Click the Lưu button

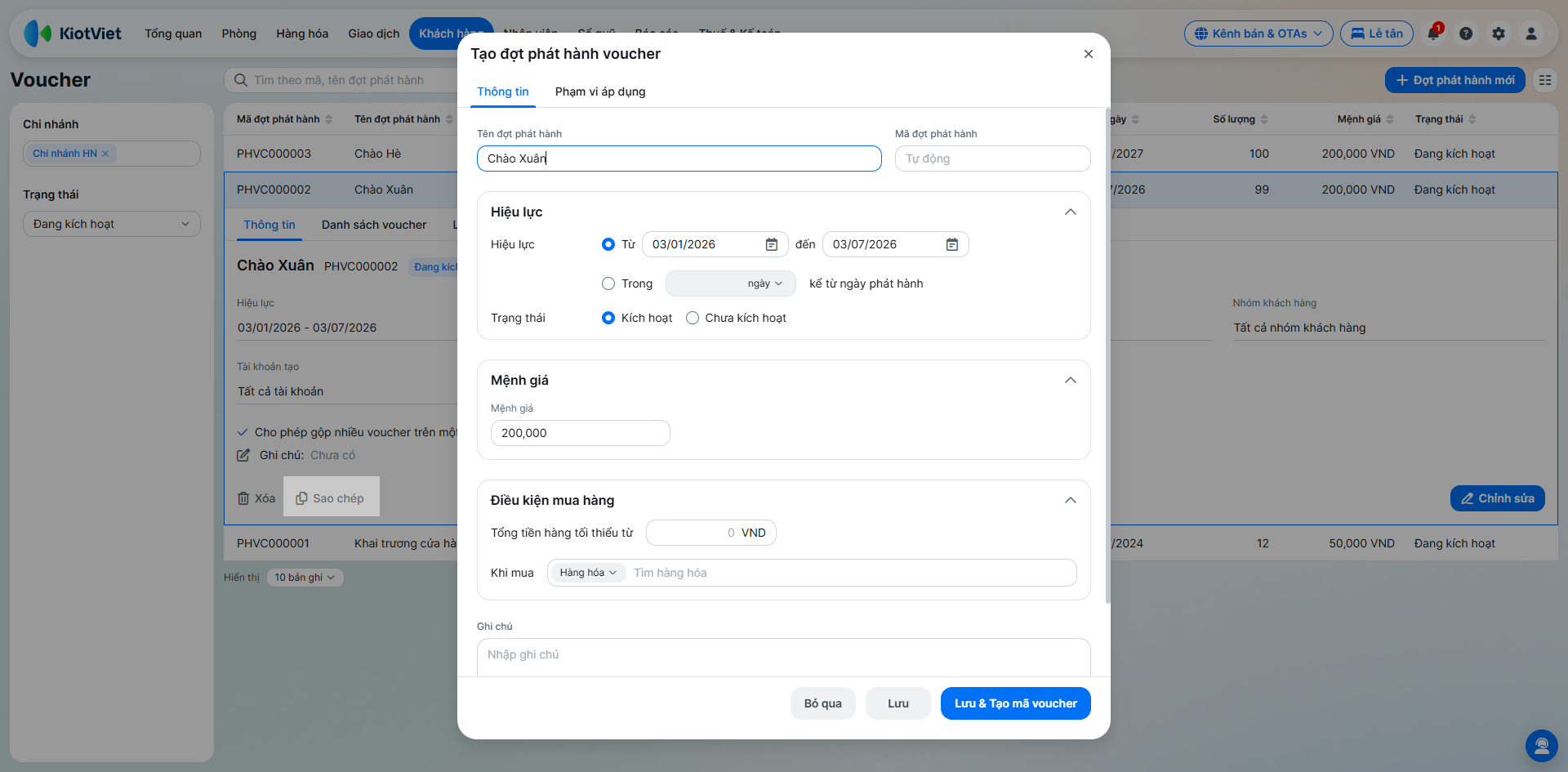[x=898, y=703]
